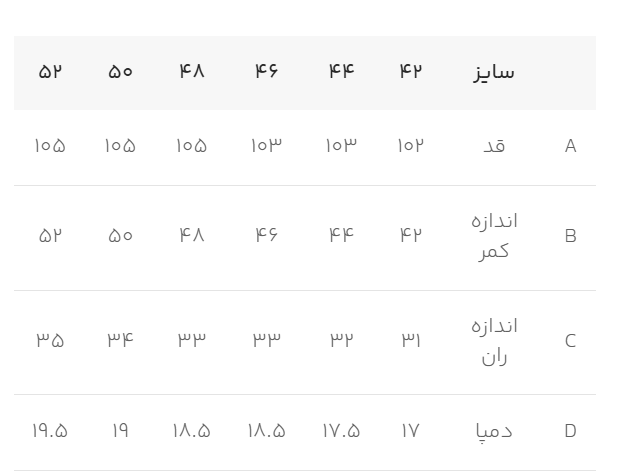Click thigh value ۳۱ in row C
Screen dimensions: 618x471
pos(410,340)
